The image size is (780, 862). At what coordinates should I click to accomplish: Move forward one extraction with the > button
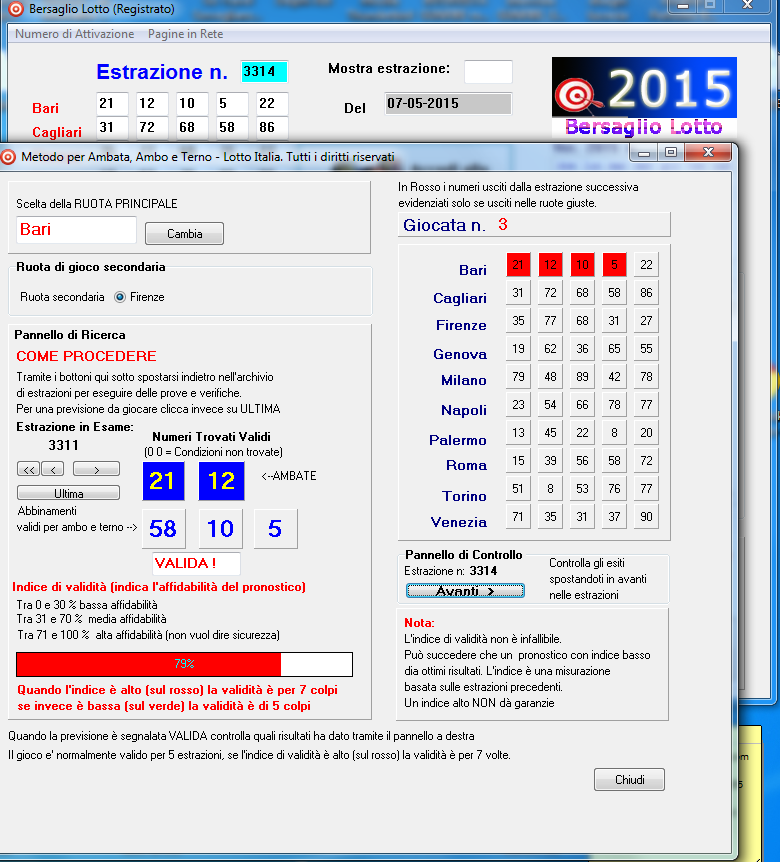pos(96,469)
